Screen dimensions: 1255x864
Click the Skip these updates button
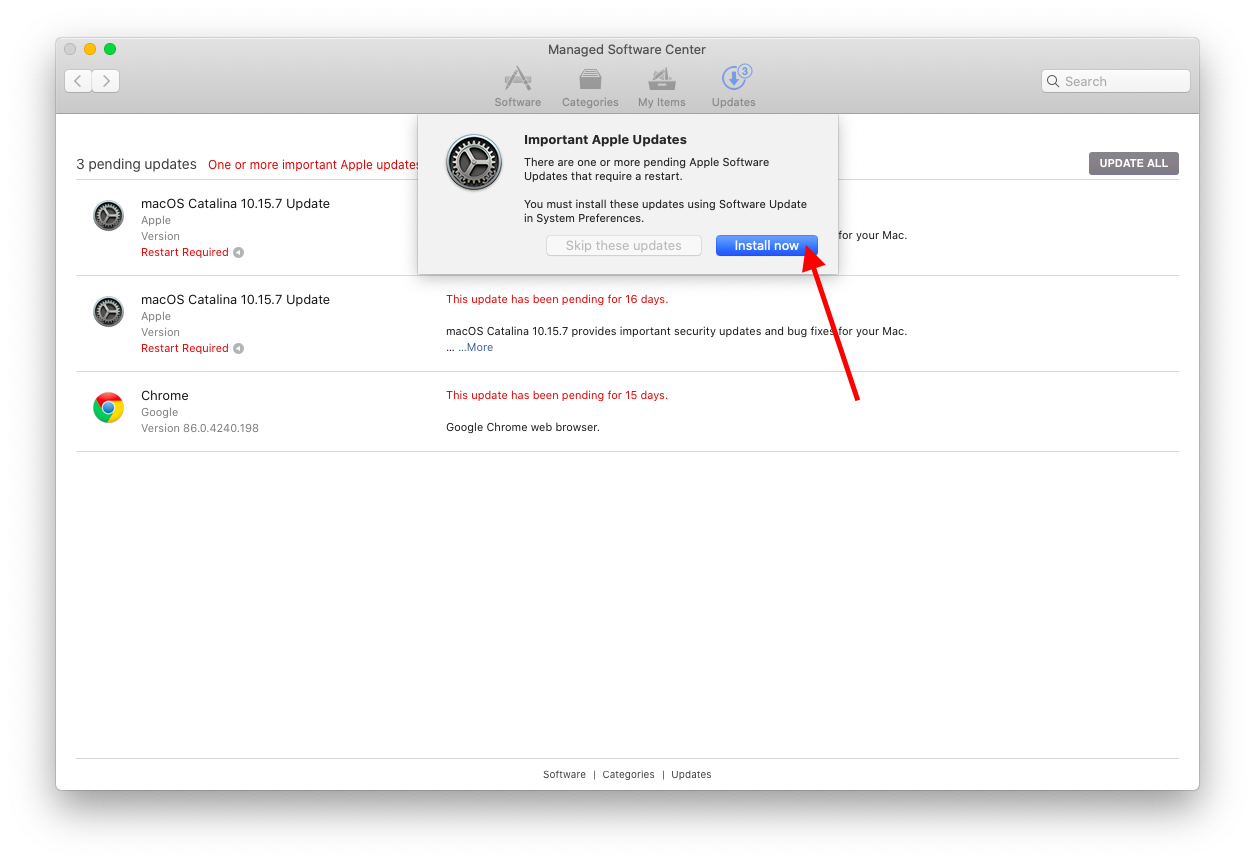pos(623,246)
